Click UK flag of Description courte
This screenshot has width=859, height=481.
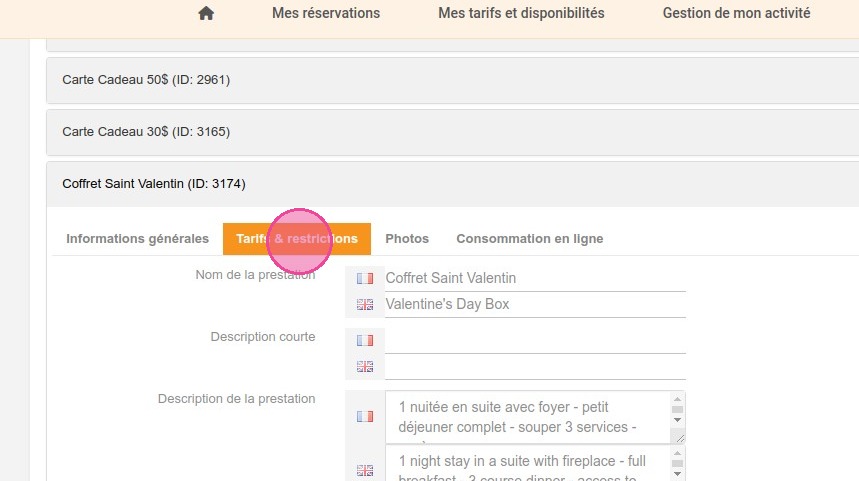[x=365, y=367]
